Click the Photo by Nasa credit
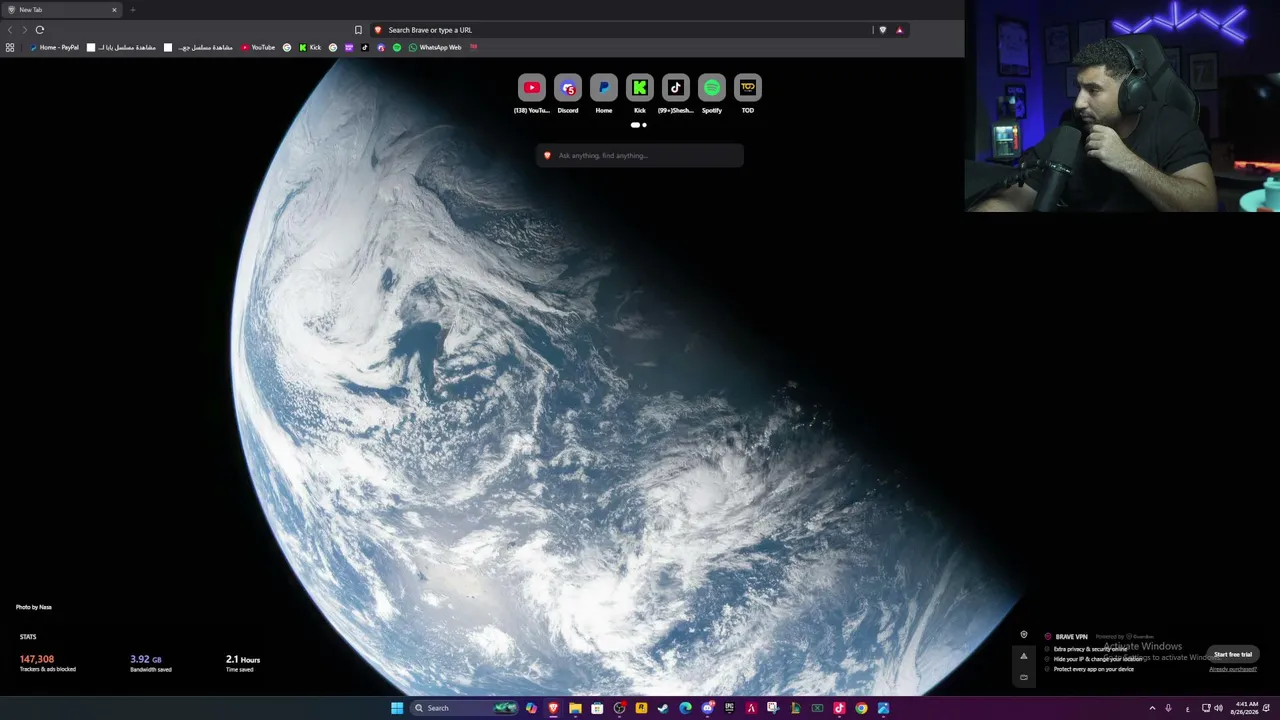1280x720 pixels. tap(34, 607)
